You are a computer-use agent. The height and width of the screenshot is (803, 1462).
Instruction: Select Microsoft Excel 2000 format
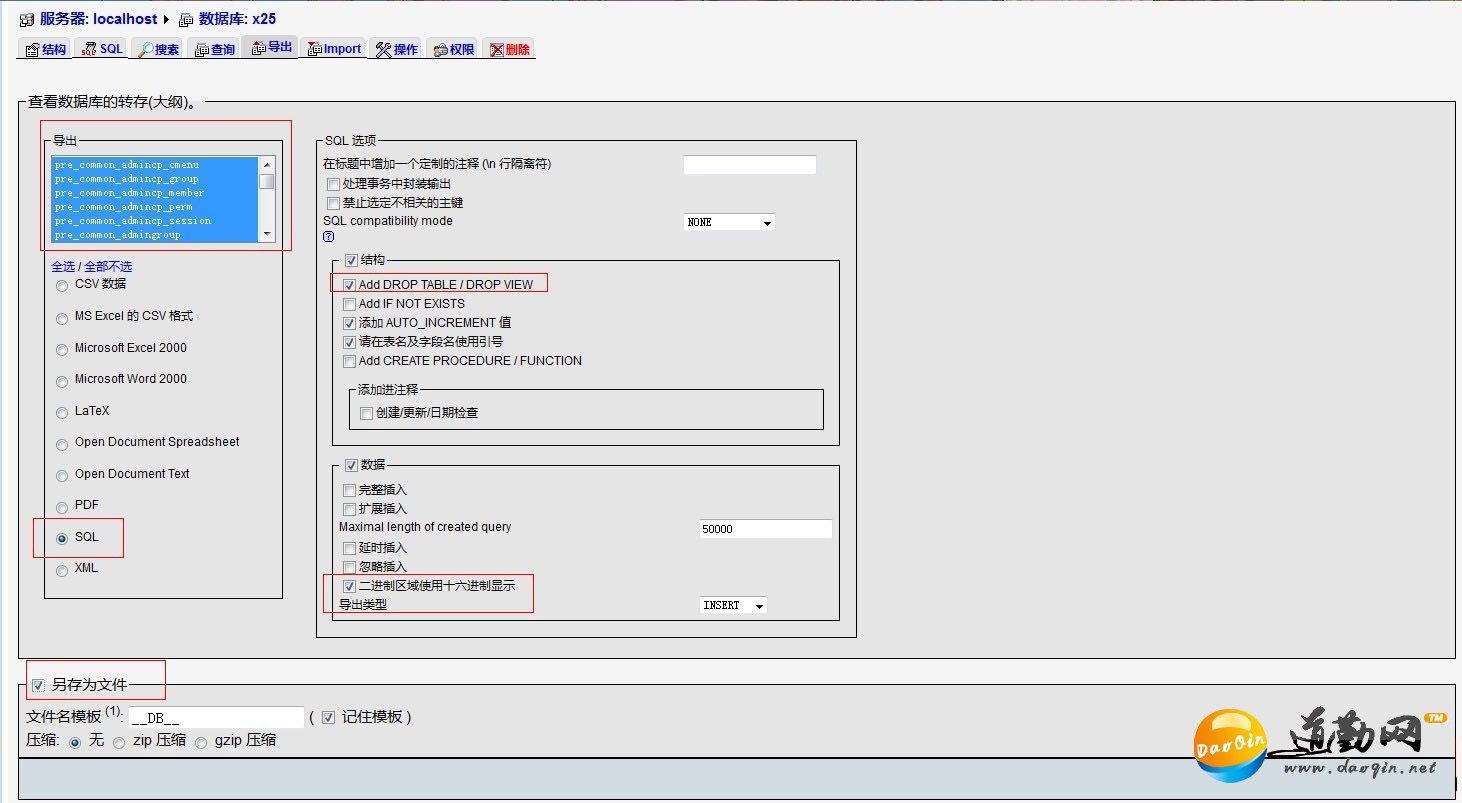pos(63,350)
